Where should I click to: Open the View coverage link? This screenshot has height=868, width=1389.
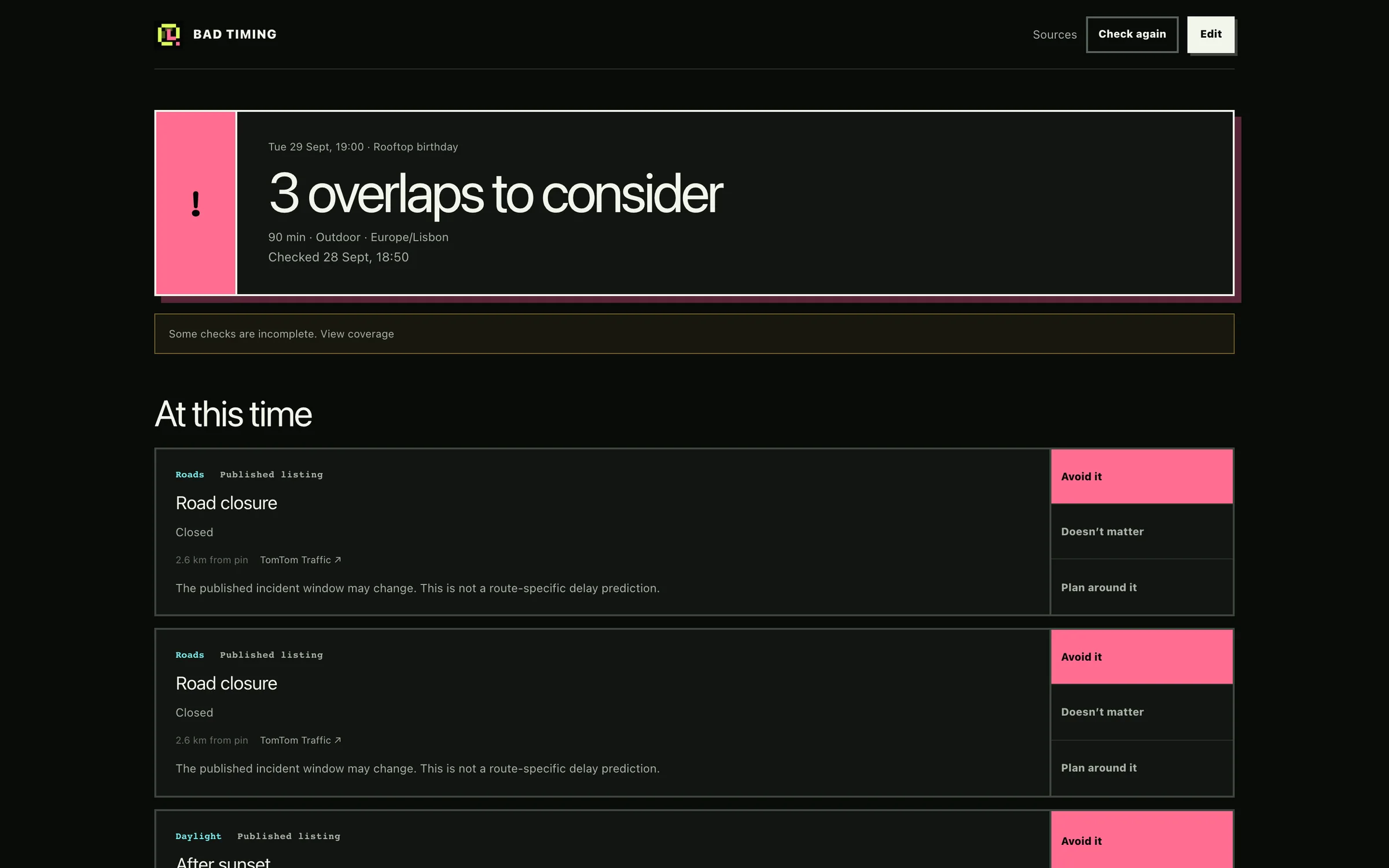(x=357, y=334)
